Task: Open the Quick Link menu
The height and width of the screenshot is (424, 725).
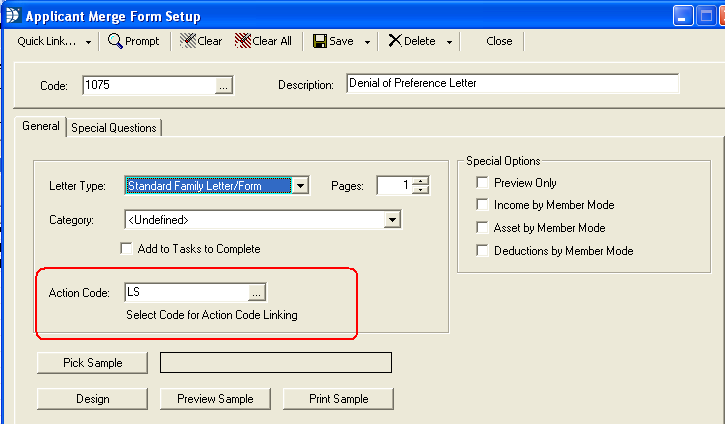Action: tap(55, 41)
